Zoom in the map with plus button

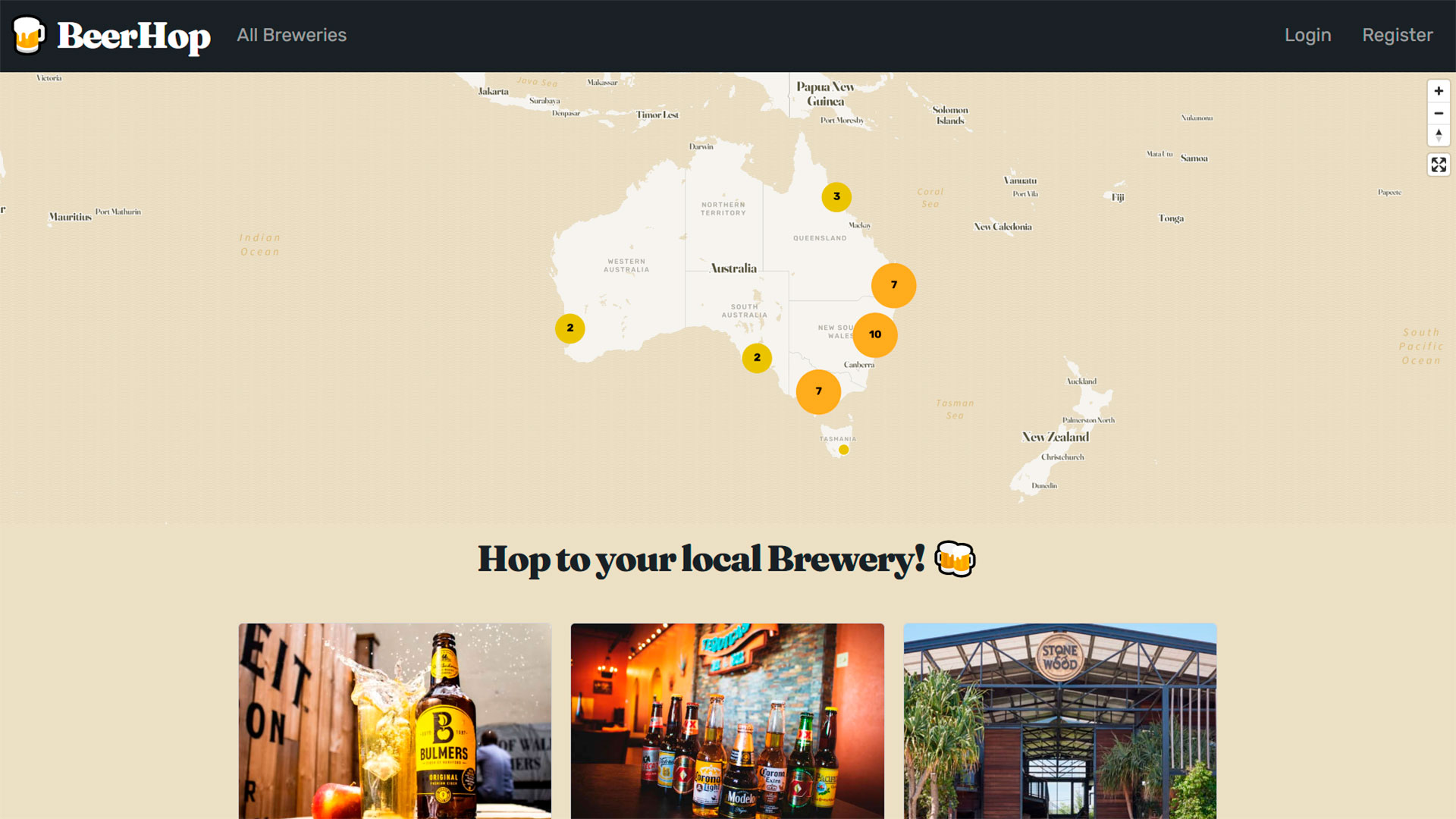pos(1439,91)
